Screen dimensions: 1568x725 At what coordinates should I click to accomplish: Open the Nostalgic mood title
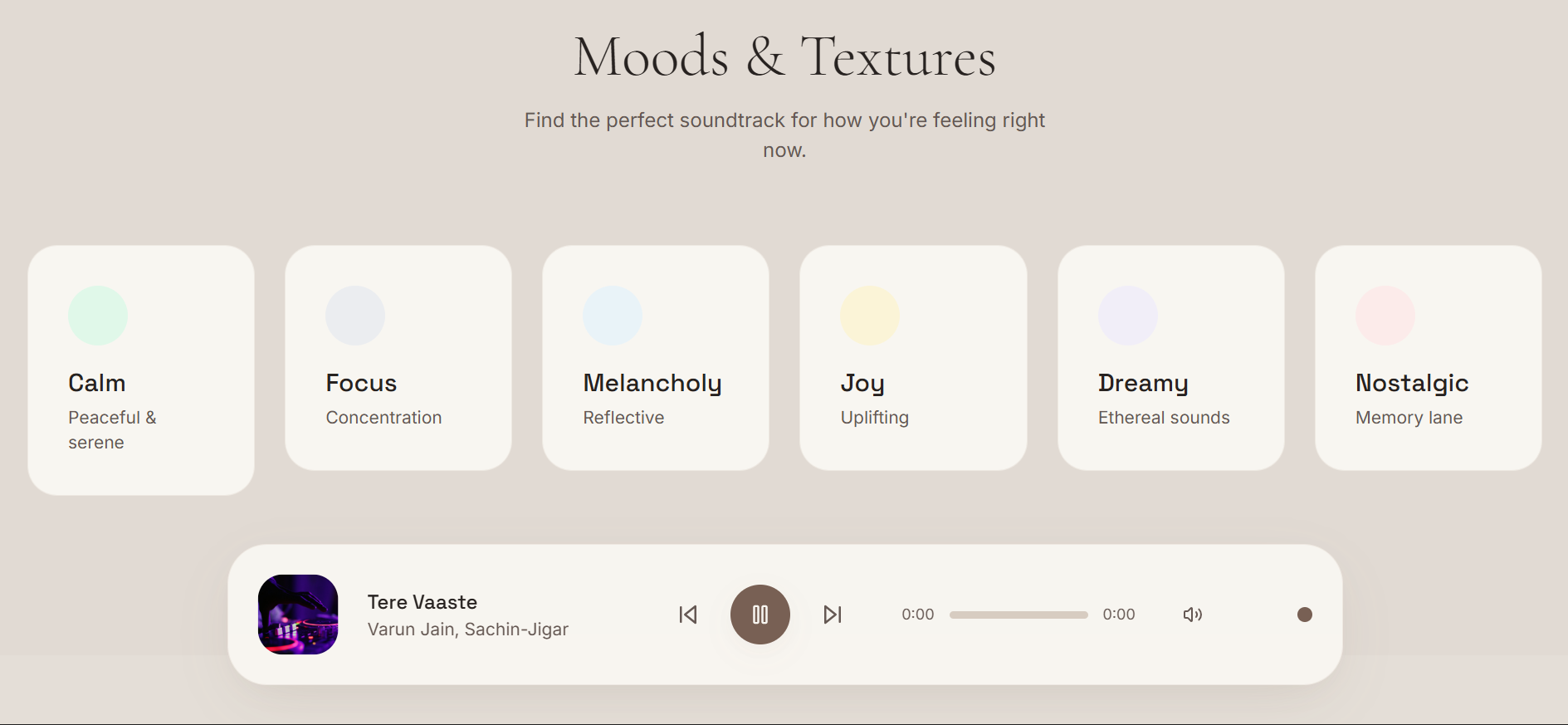1412,383
